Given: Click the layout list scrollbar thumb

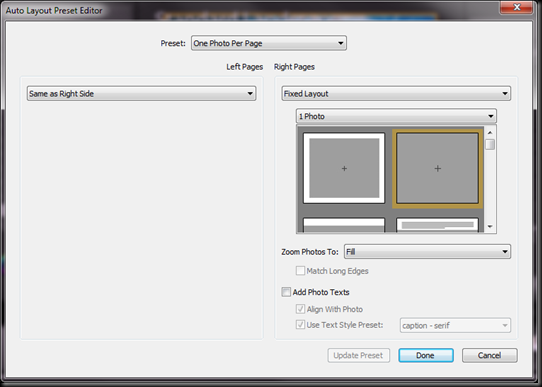Looking at the screenshot, I should (x=490, y=144).
